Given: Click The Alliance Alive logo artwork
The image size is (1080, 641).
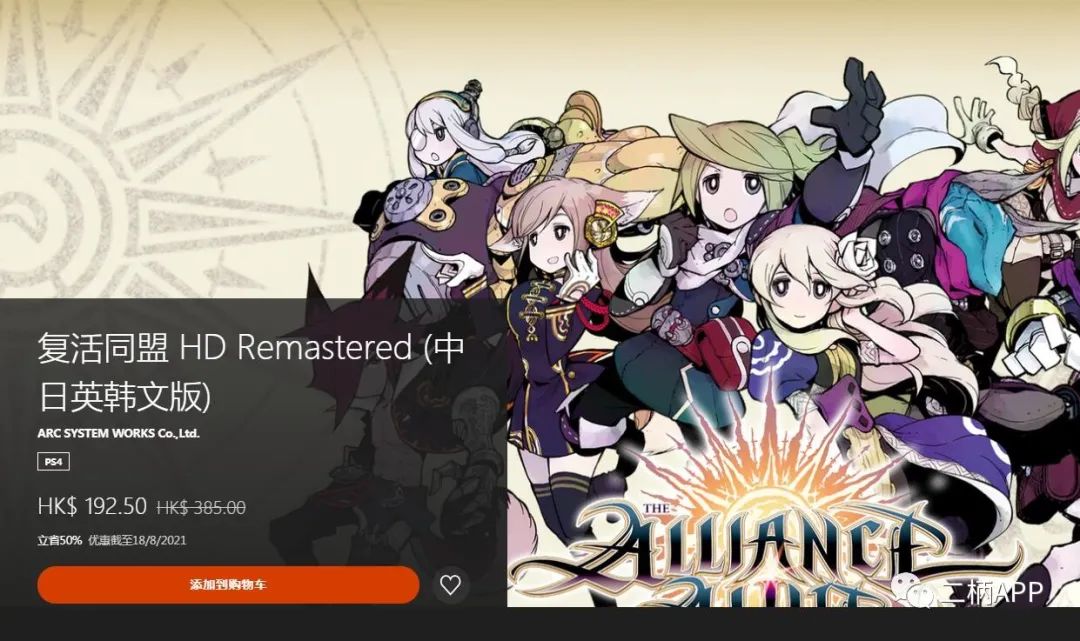Looking at the screenshot, I should coord(758,551).
